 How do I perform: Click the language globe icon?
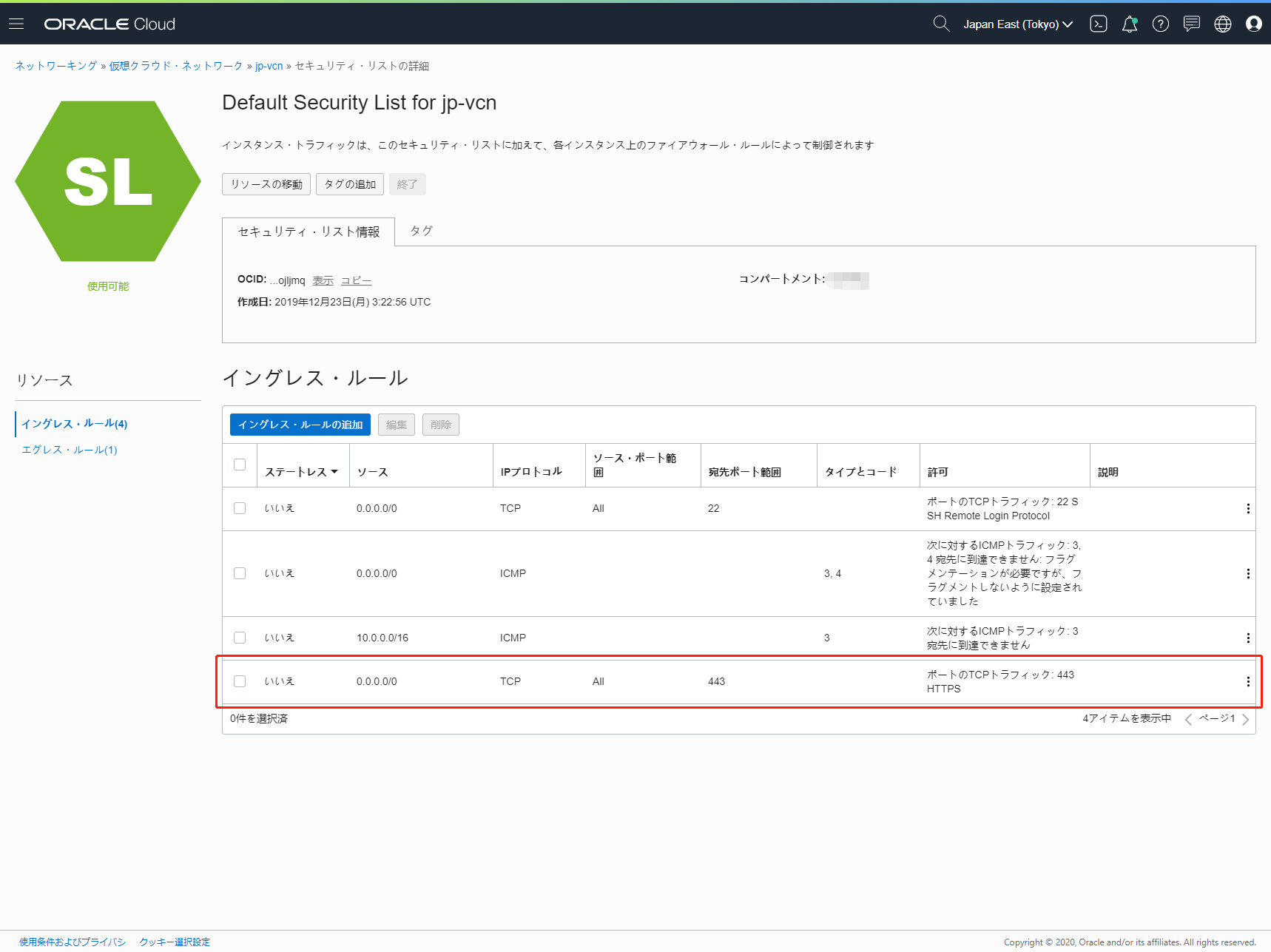click(1222, 24)
